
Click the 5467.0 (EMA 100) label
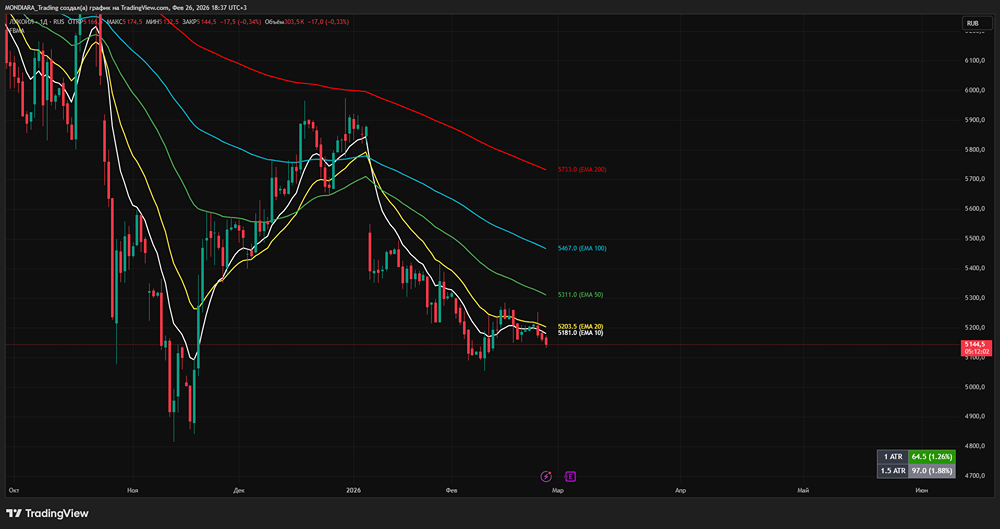(582, 248)
